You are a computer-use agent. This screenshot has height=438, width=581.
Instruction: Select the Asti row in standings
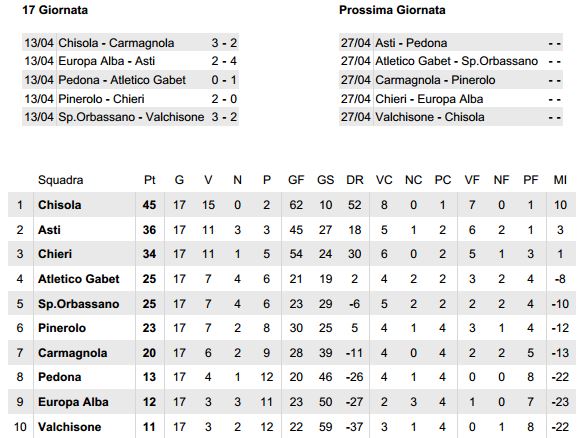tap(292, 230)
